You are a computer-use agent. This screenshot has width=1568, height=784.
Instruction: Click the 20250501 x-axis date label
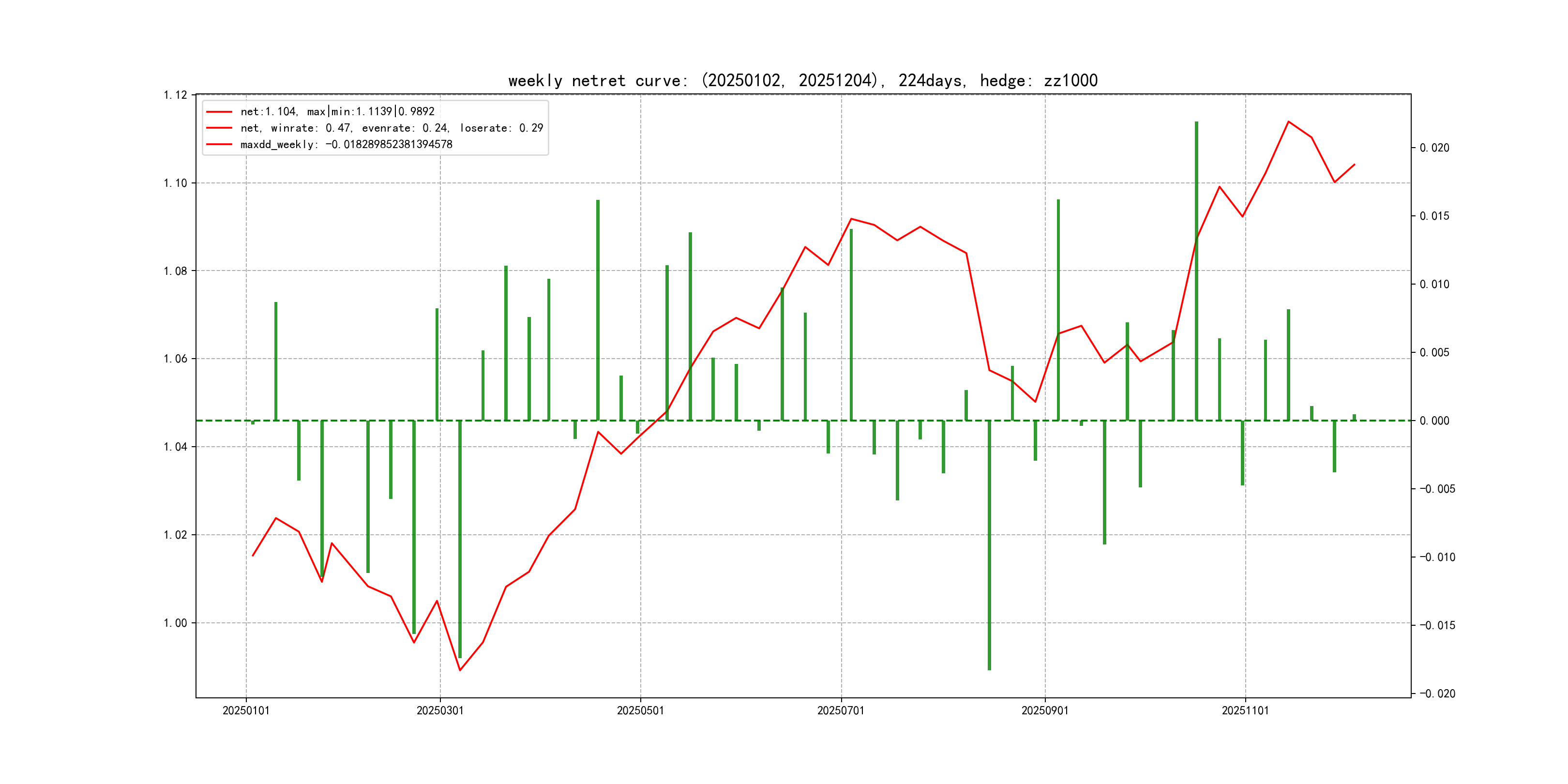pyautogui.click(x=640, y=710)
